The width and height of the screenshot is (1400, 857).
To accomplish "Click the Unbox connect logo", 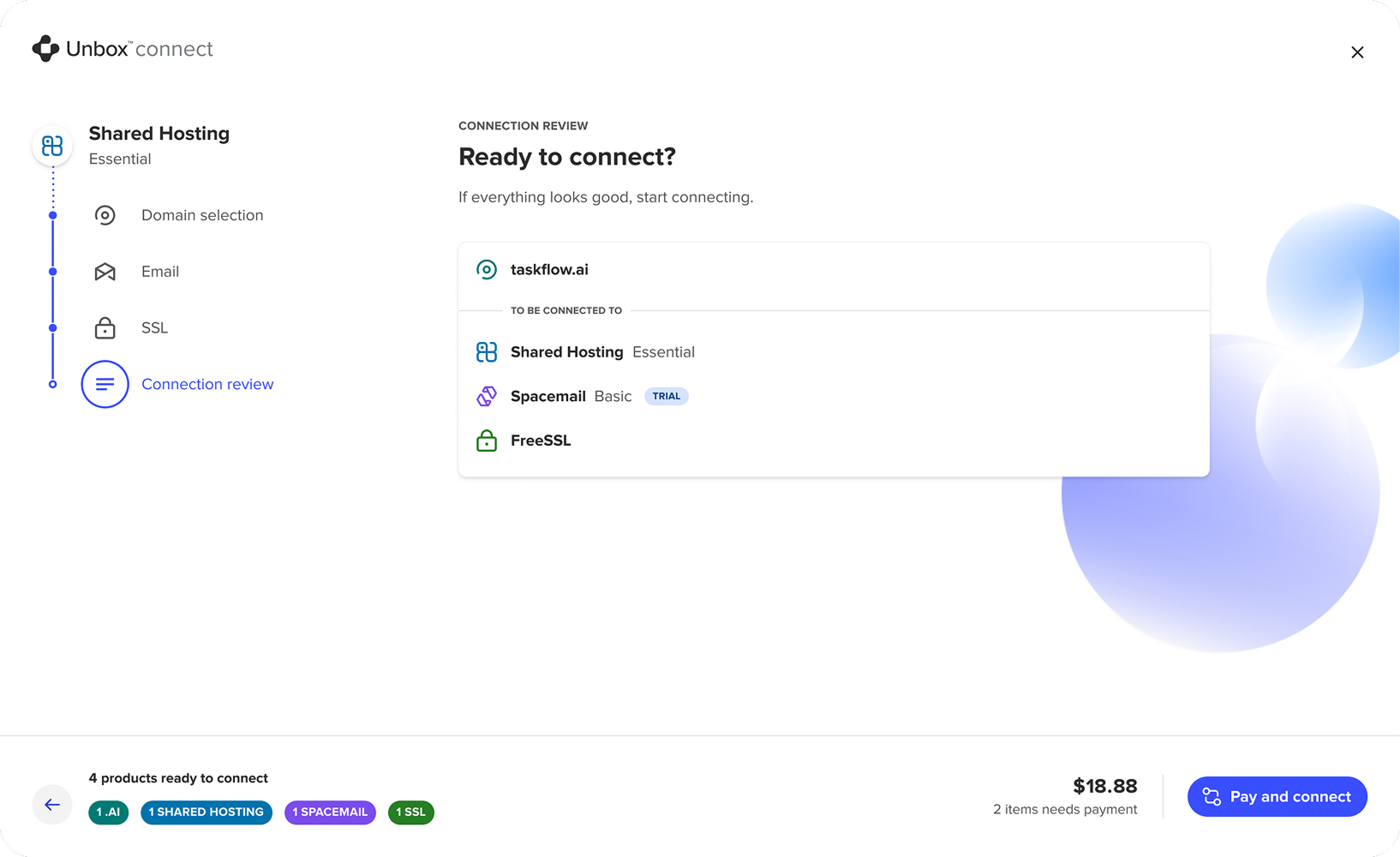I will click(122, 49).
